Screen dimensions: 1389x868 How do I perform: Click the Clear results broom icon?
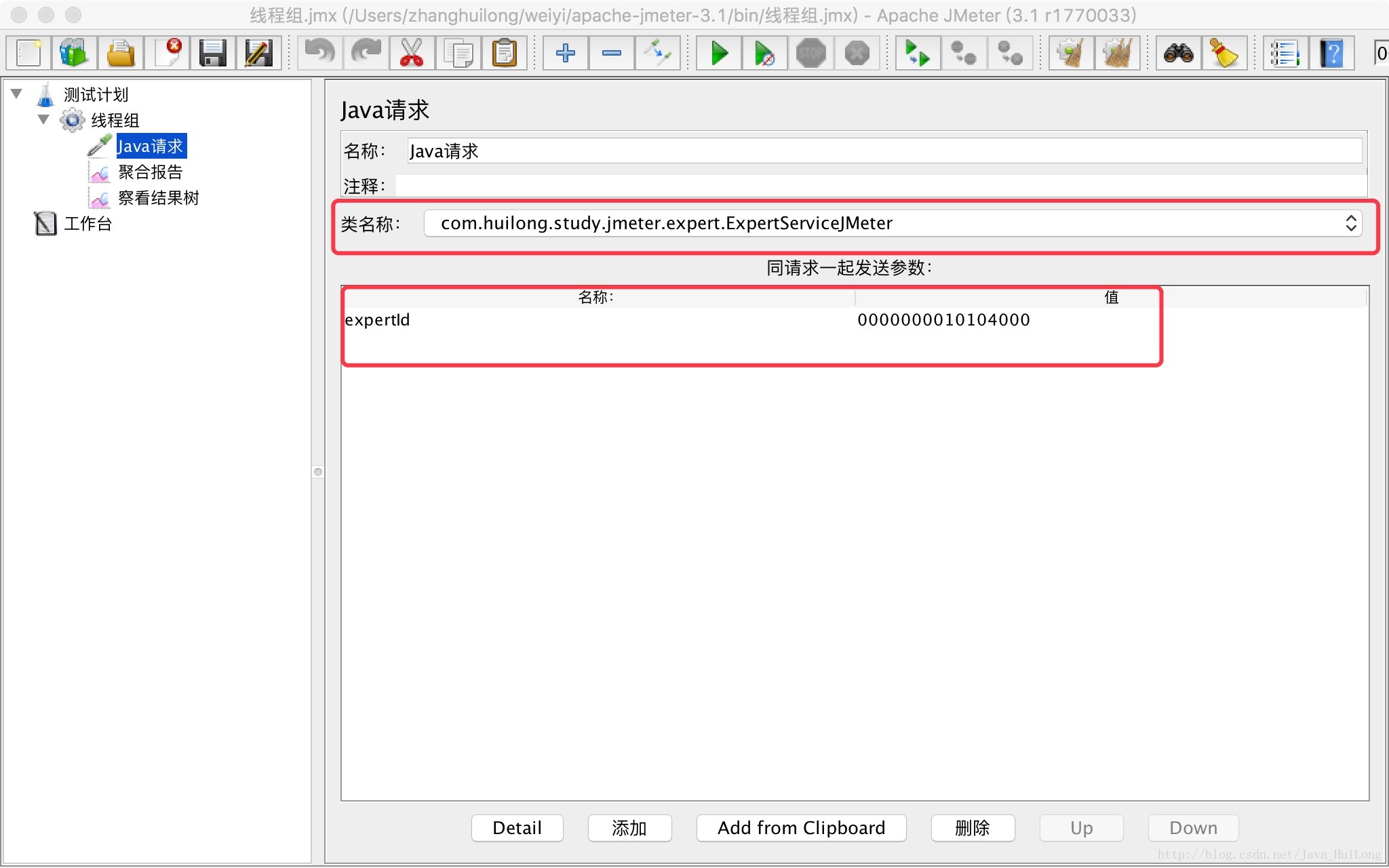click(x=1071, y=53)
